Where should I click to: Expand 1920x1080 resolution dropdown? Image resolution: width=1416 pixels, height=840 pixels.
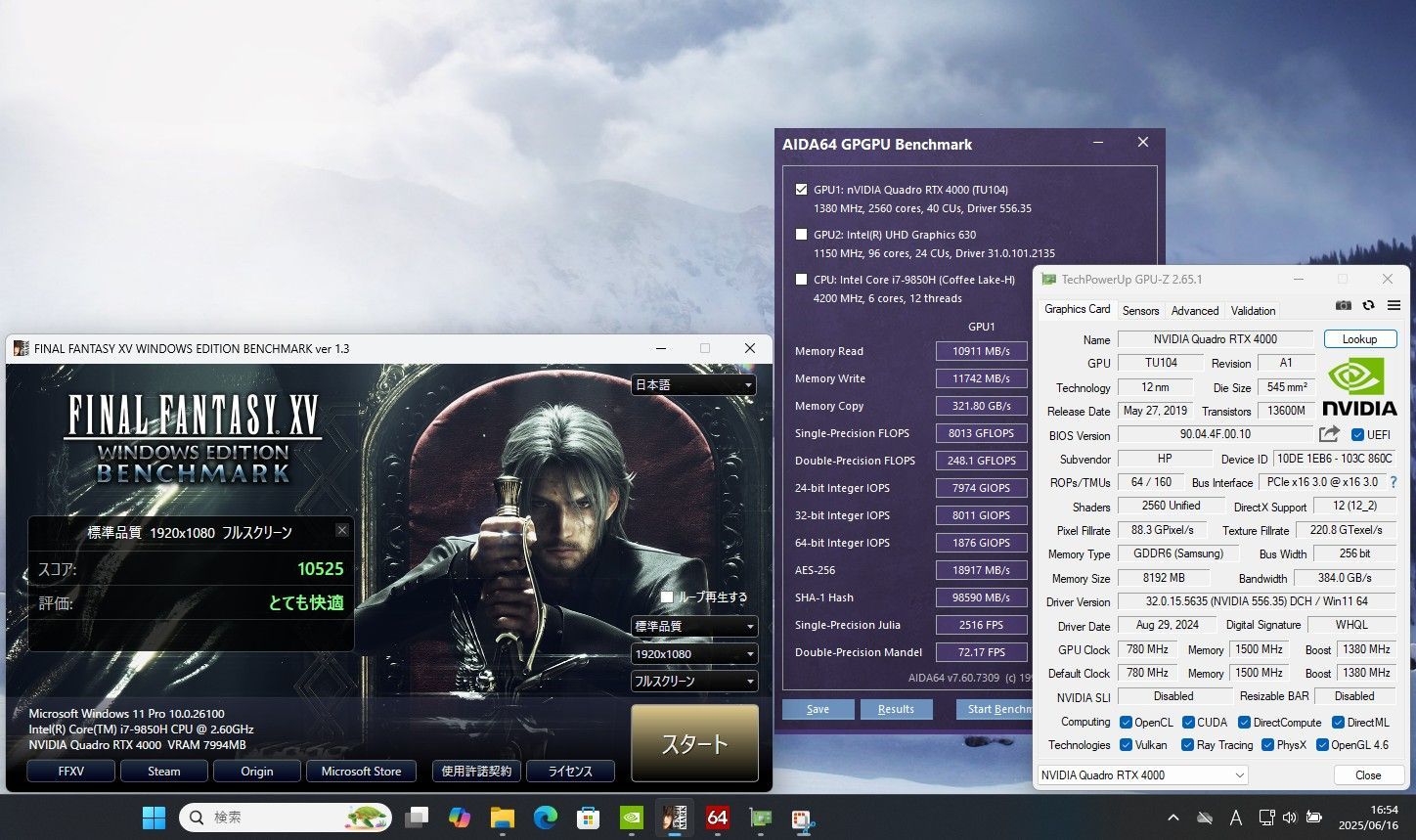pos(694,654)
